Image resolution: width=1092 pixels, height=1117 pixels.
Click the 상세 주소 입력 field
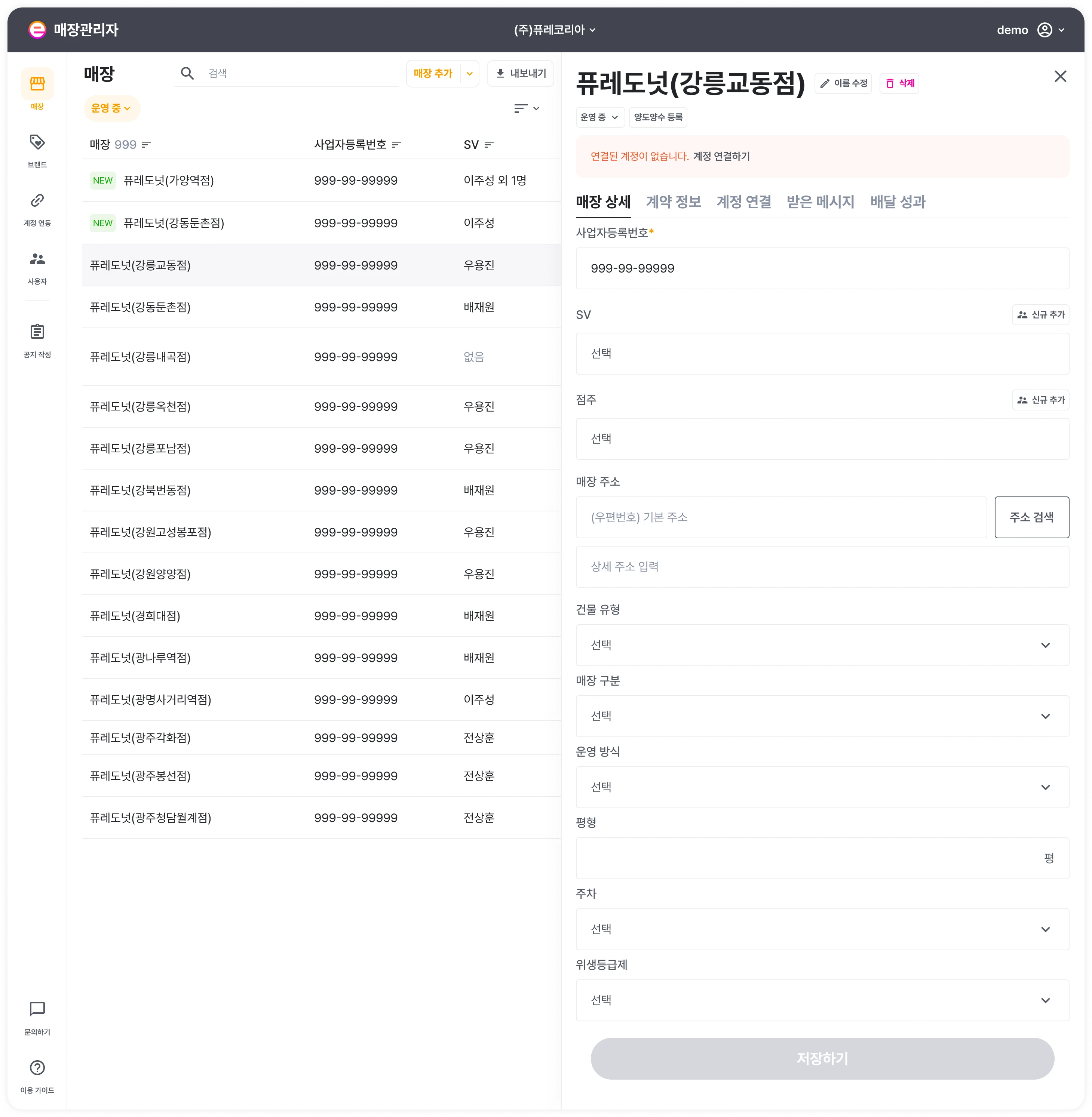coord(822,566)
